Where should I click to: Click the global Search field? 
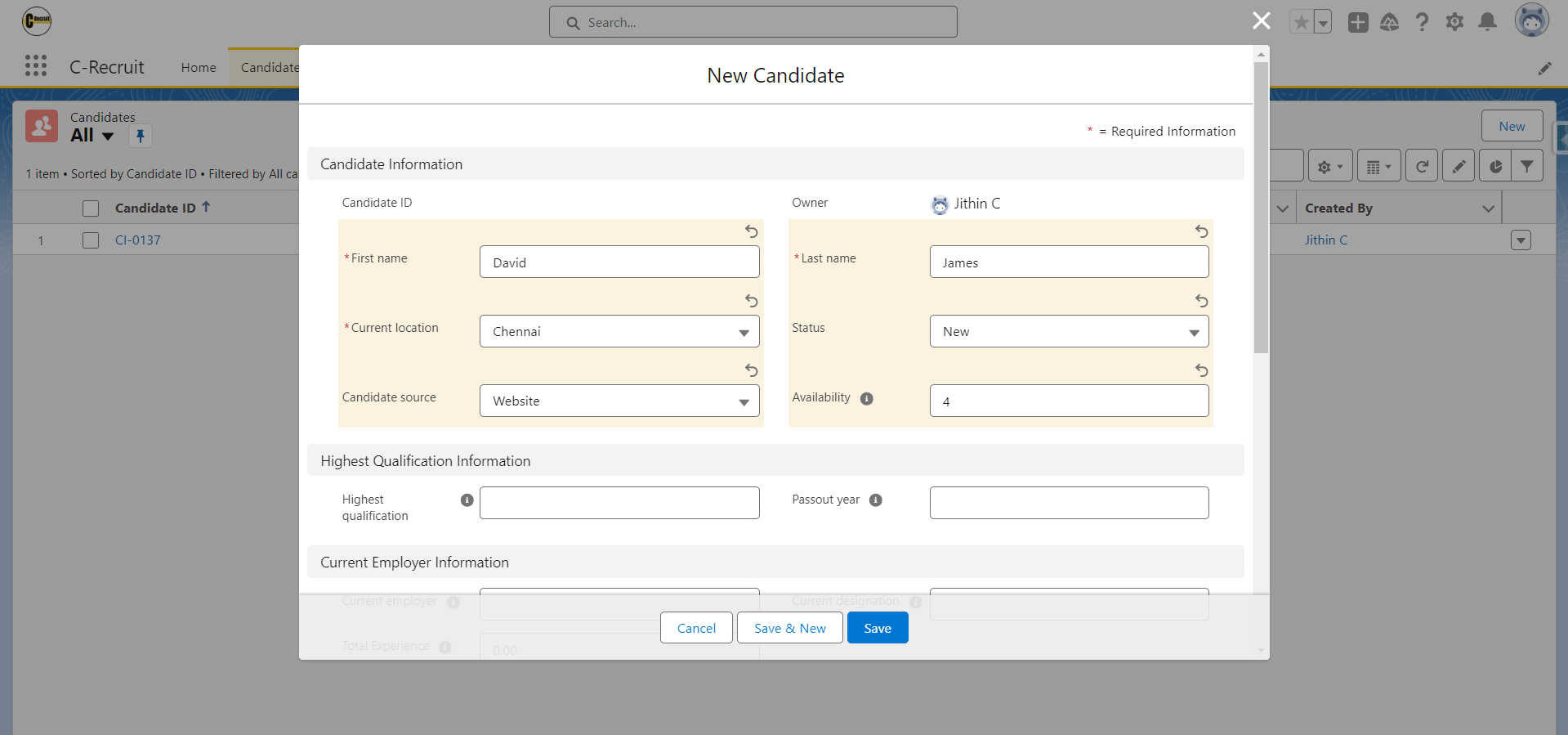753,22
